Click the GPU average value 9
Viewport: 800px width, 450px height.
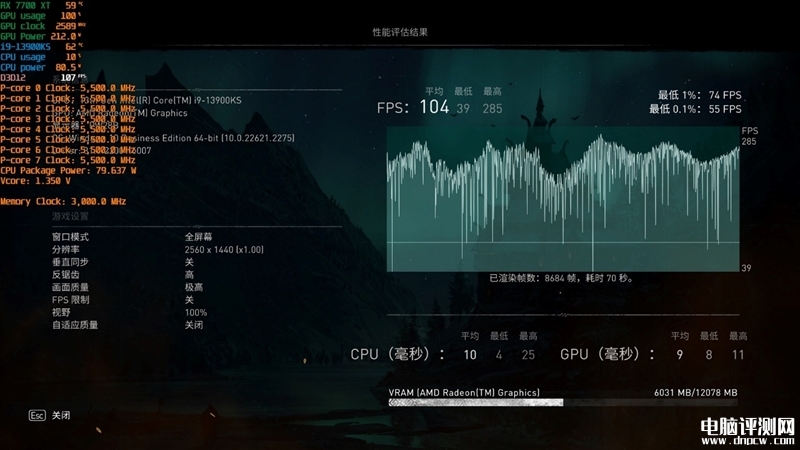[x=680, y=355]
